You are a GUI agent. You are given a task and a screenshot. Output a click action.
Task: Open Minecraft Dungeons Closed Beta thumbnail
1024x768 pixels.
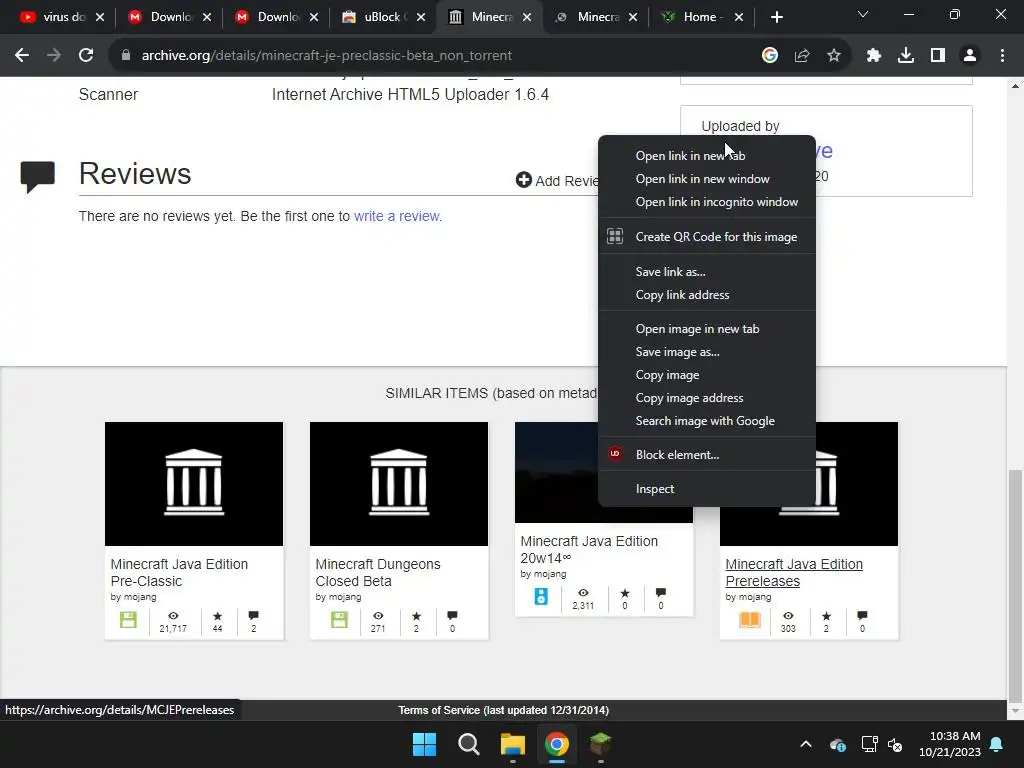(399, 483)
